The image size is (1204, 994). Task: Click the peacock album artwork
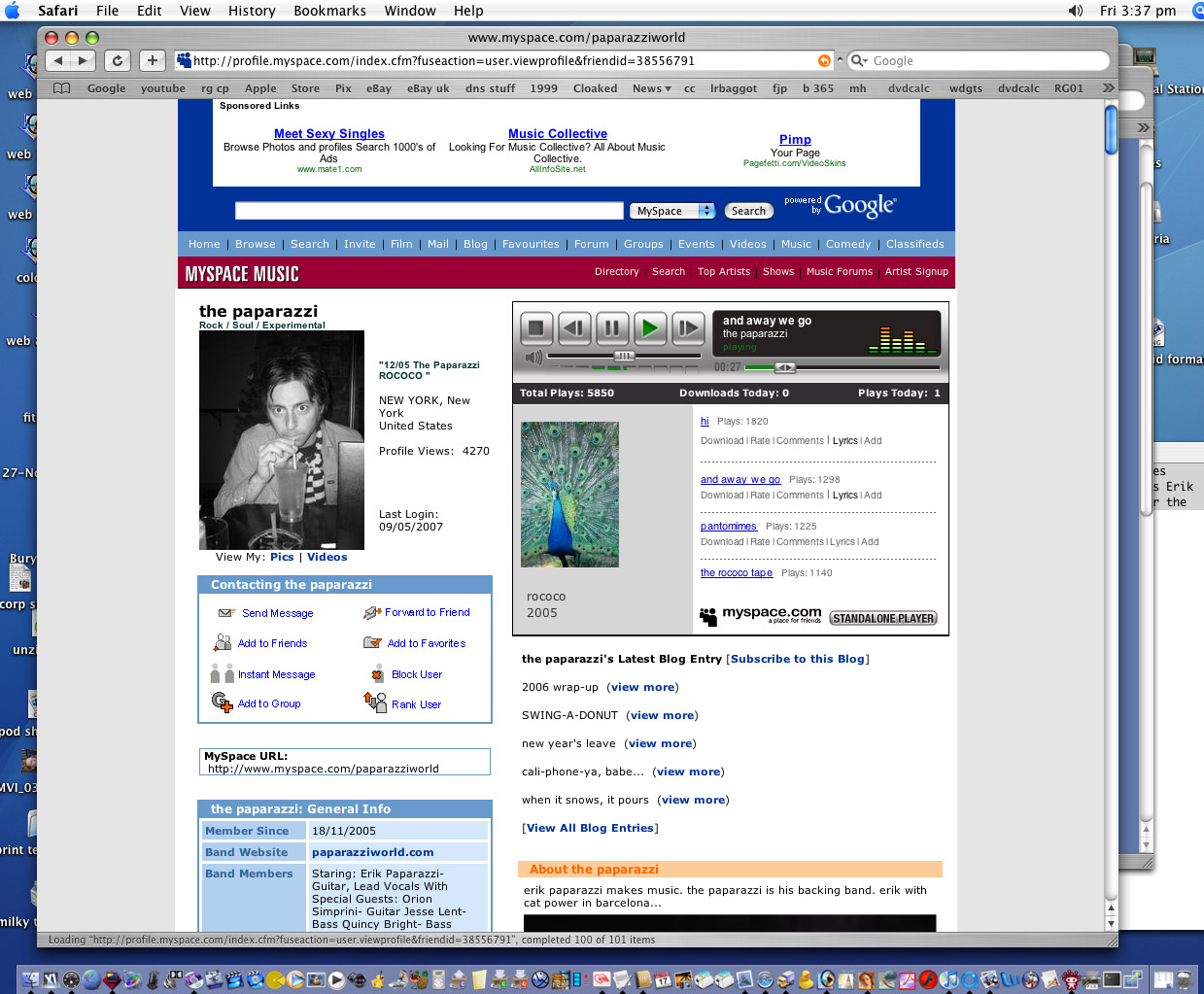(569, 495)
